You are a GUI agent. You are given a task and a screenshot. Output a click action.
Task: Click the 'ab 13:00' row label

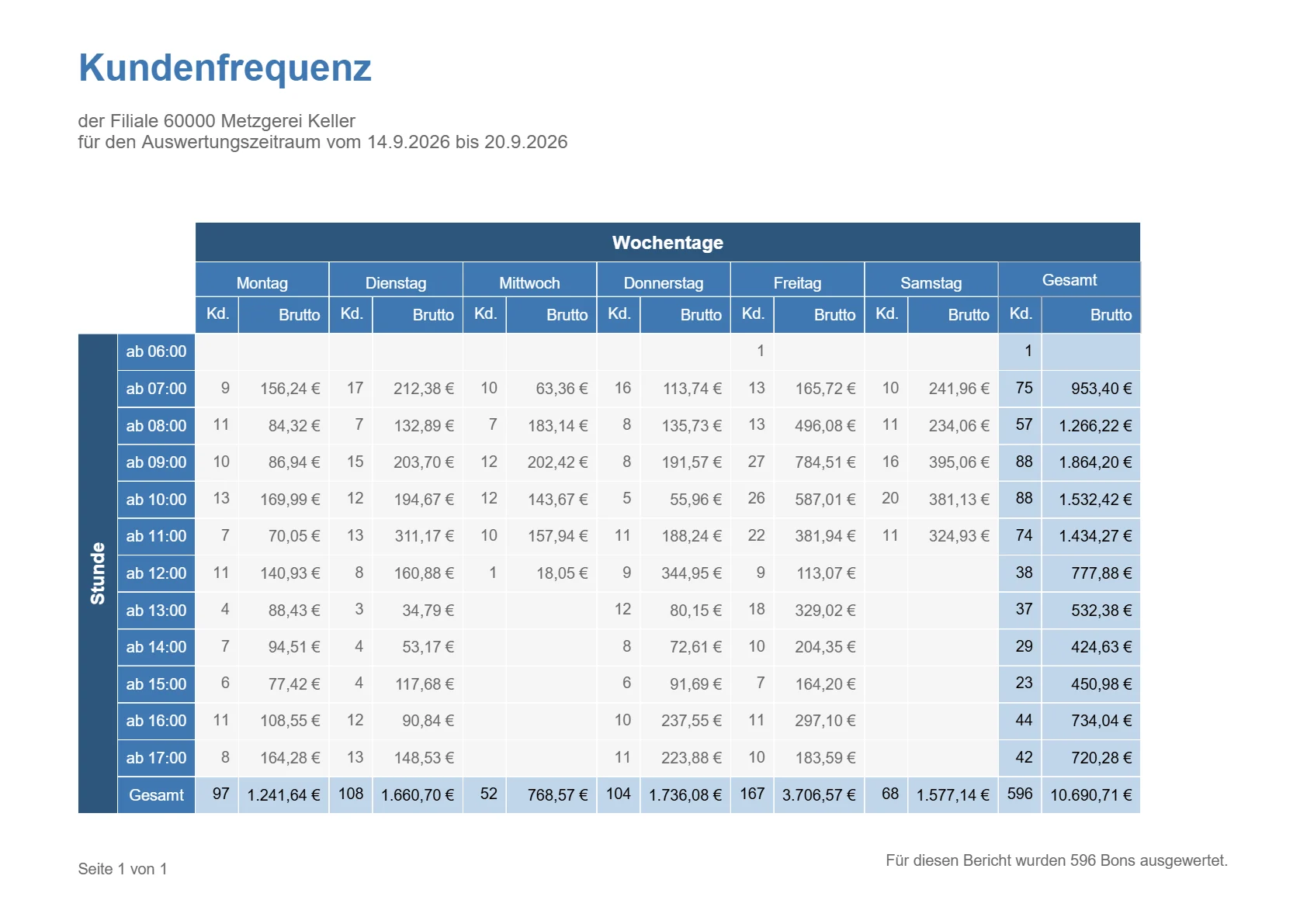pyautogui.click(x=156, y=611)
